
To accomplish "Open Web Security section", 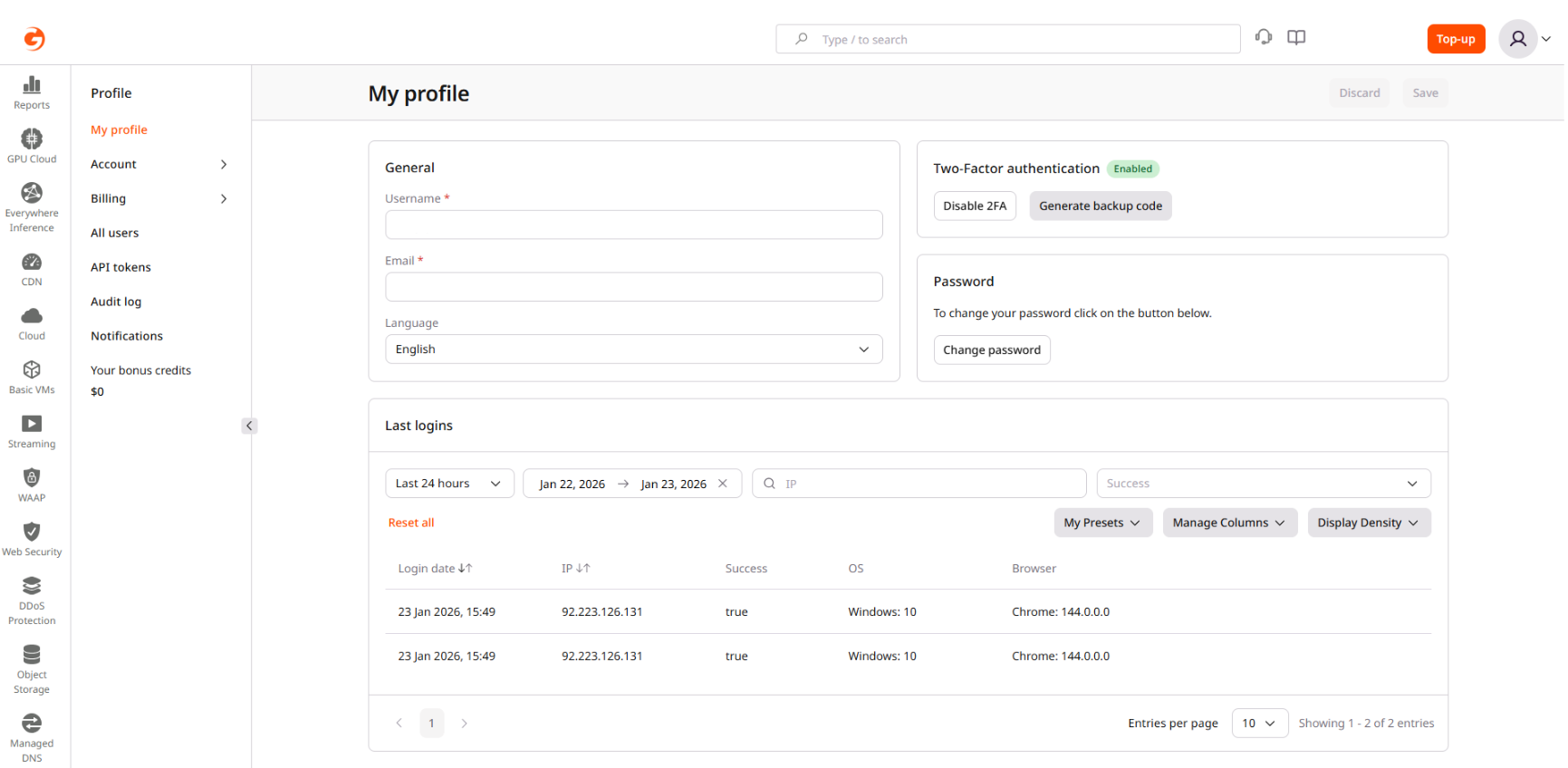I will 32,539.
